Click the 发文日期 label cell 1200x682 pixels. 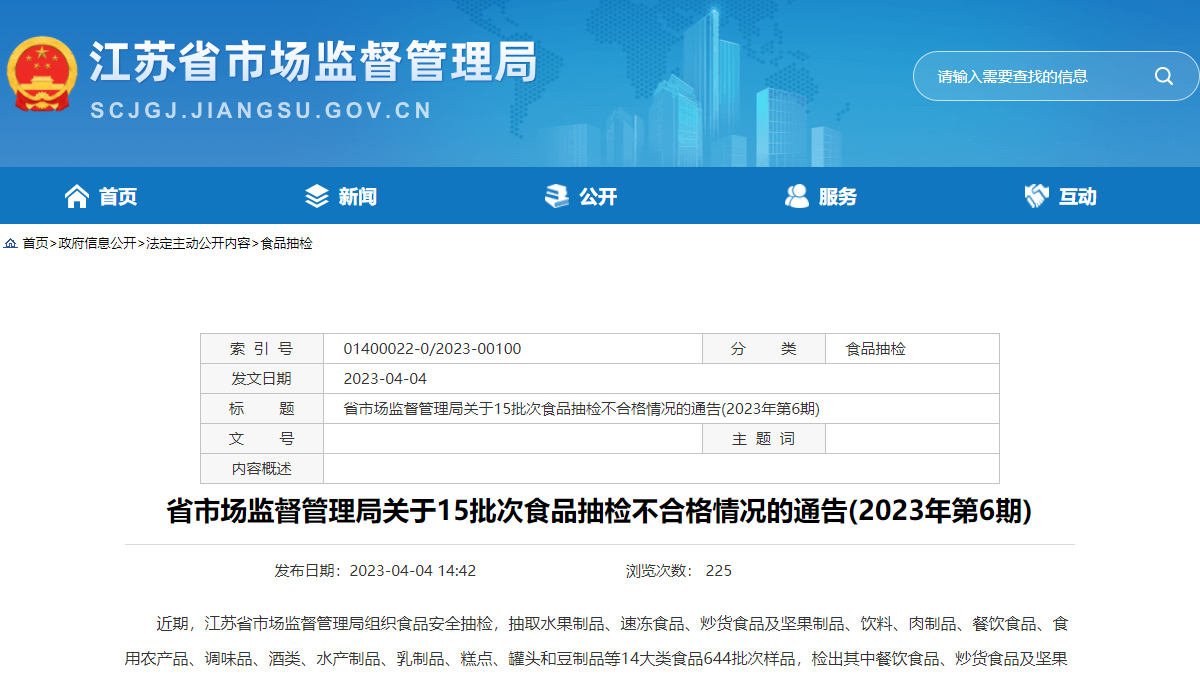[x=262, y=379]
